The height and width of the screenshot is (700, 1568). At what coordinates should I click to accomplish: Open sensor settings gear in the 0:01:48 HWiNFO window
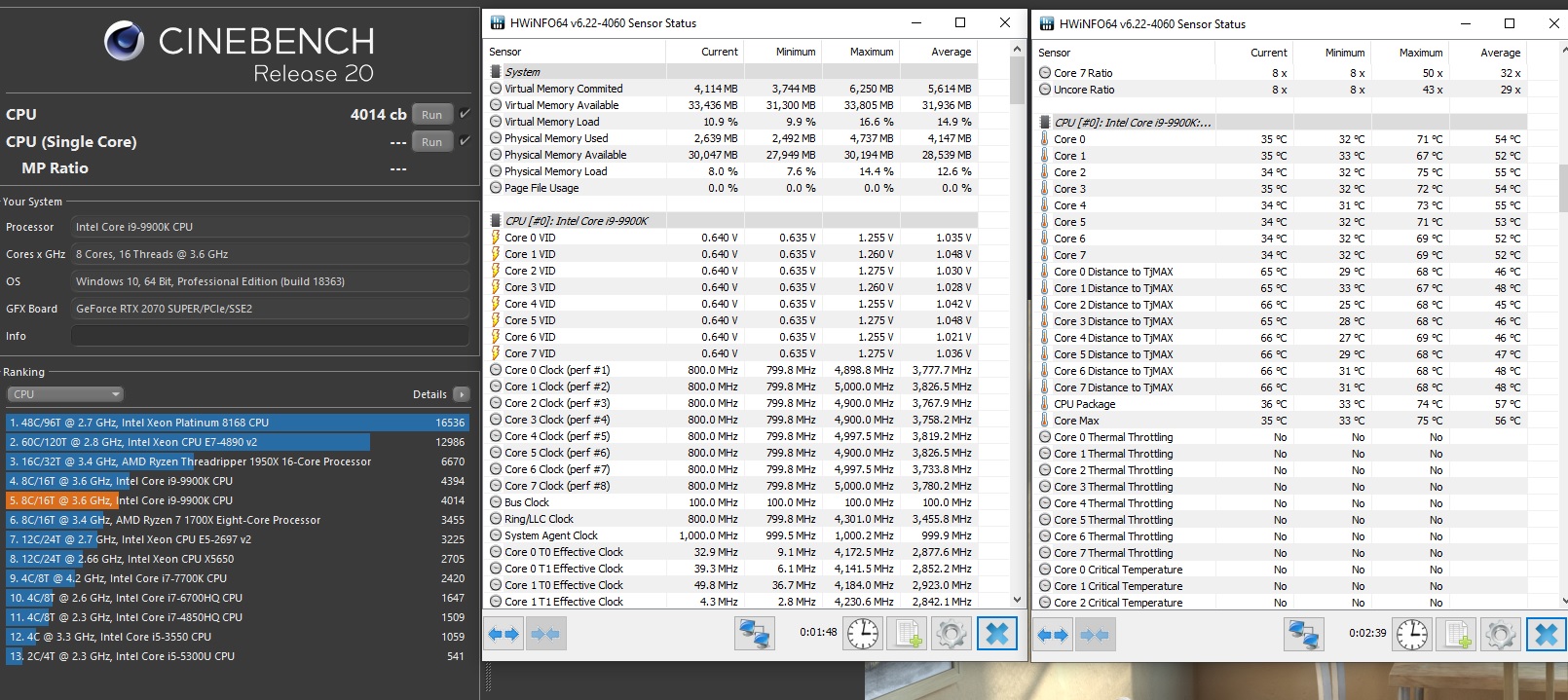[x=951, y=634]
